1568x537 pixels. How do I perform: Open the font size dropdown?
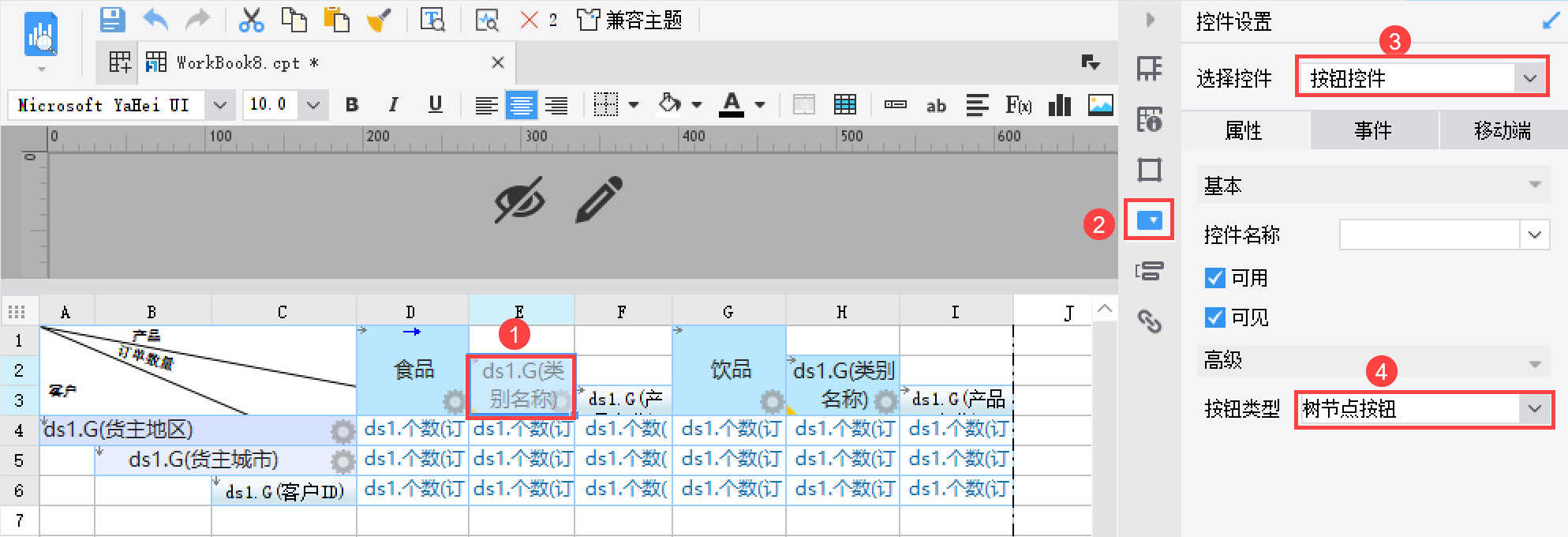(x=312, y=105)
